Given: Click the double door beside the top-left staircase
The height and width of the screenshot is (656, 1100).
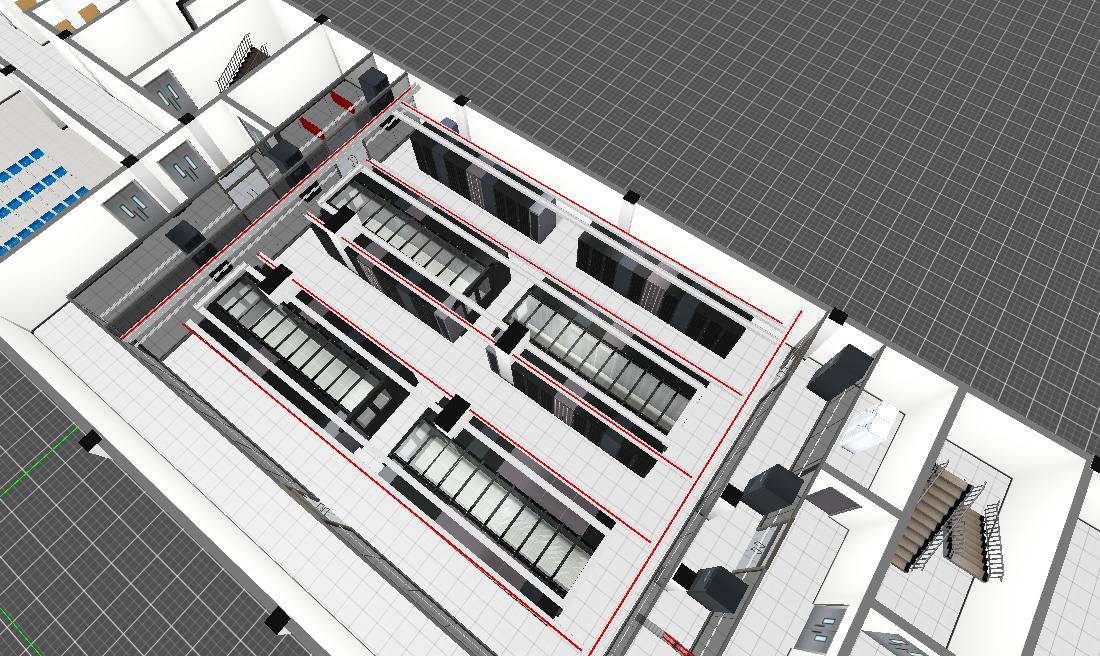Looking at the screenshot, I should click(168, 94).
